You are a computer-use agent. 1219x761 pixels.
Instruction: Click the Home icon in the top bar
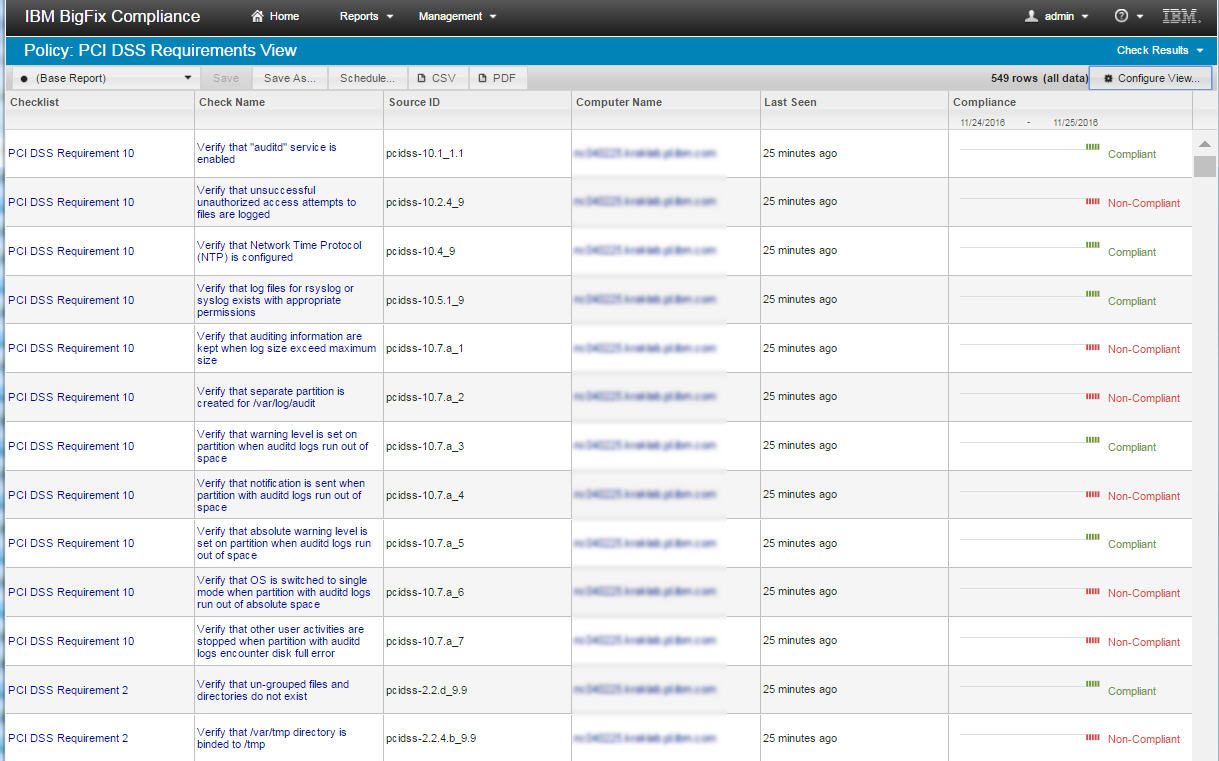tap(255, 16)
